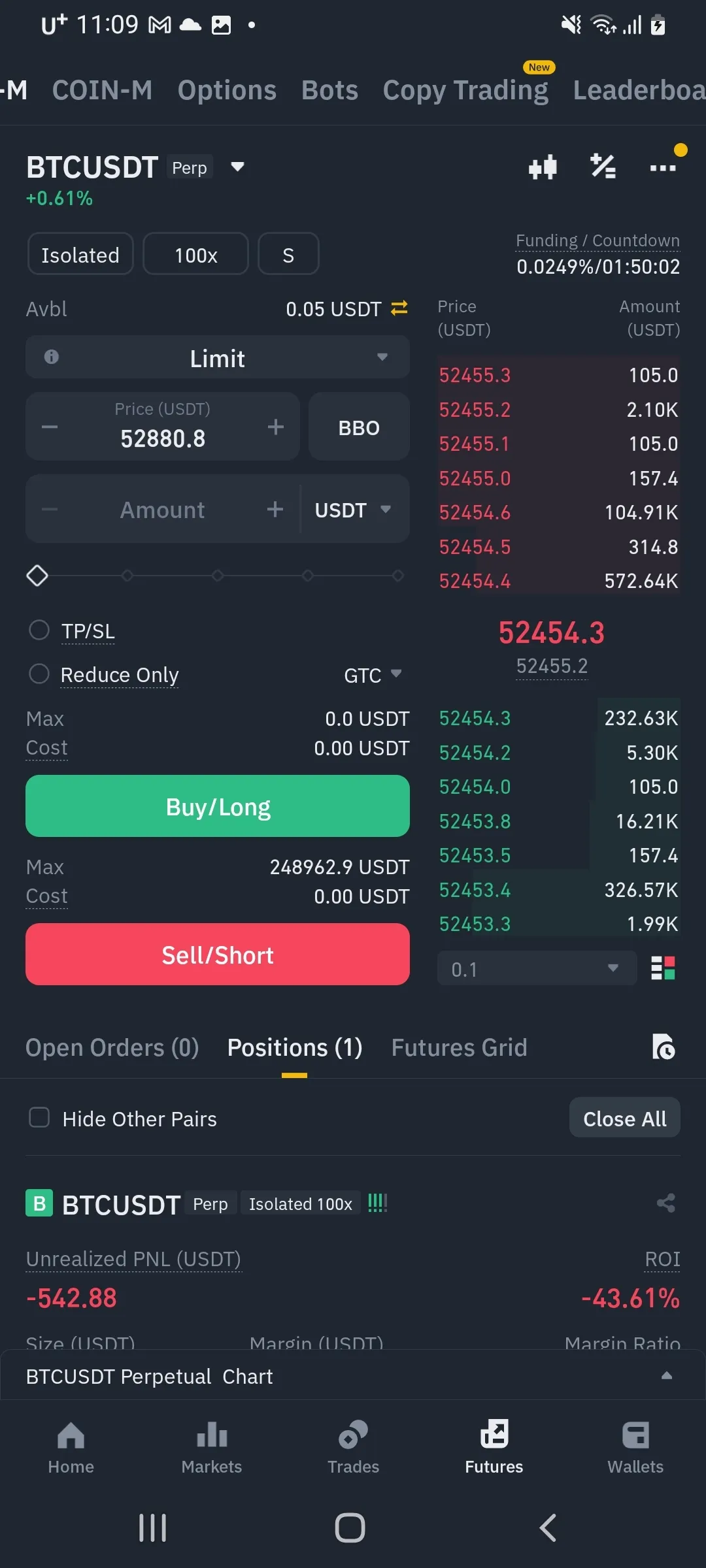The height and width of the screenshot is (1568, 706).
Task: Enable the TP/SL option
Action: click(x=39, y=630)
